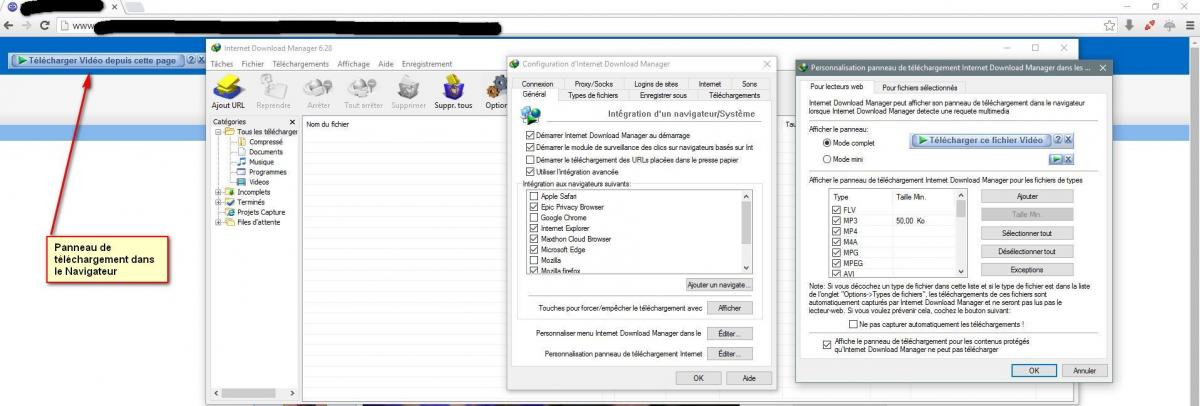Switch to Enregistrer sous tab
This screenshot has height=406, width=1200.
click(663, 95)
